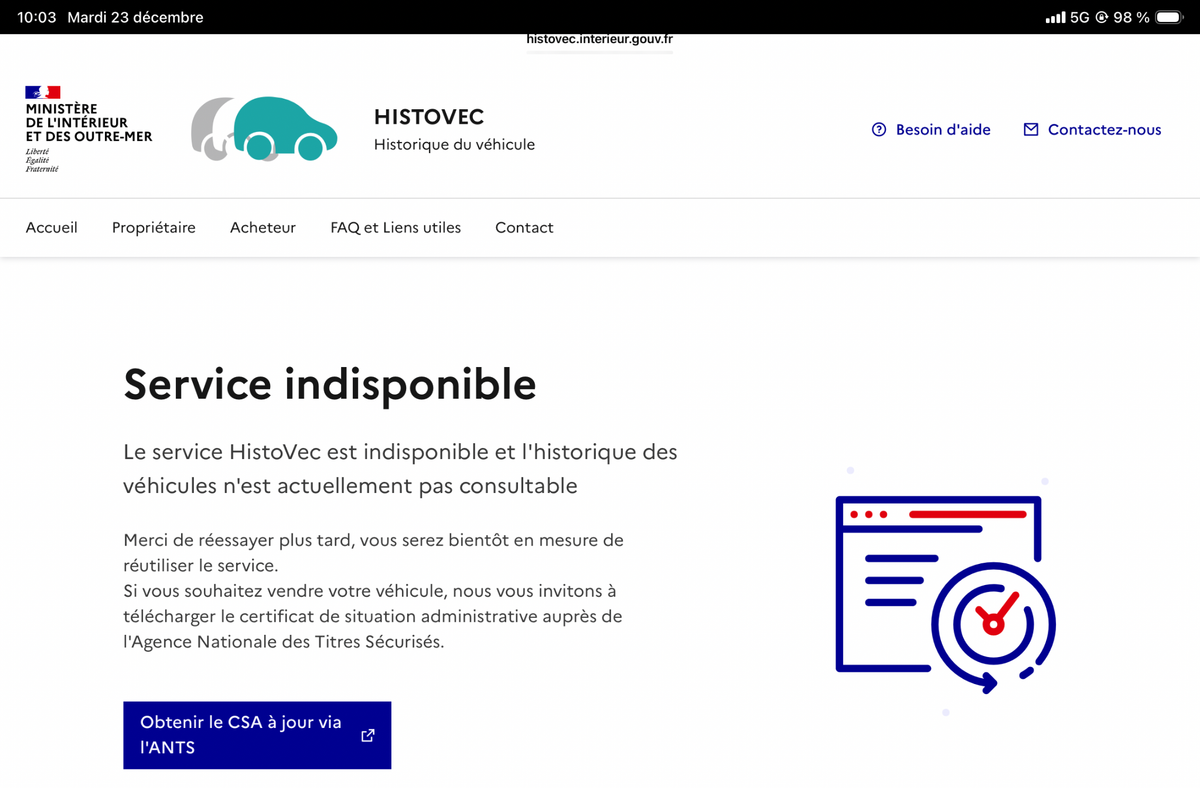Click the HISTOVEC site title
This screenshot has height=788, width=1200.
(429, 117)
